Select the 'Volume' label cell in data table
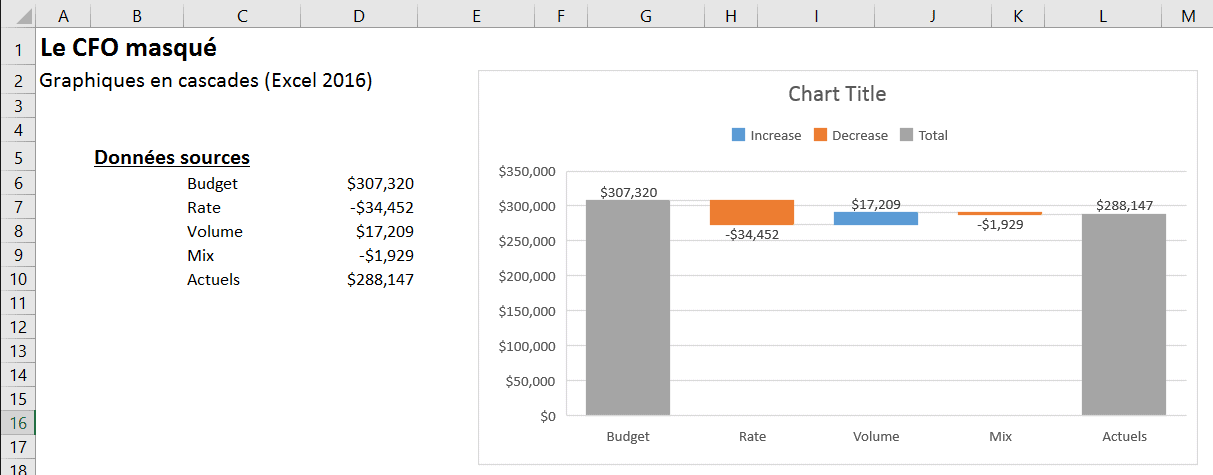 point(214,231)
